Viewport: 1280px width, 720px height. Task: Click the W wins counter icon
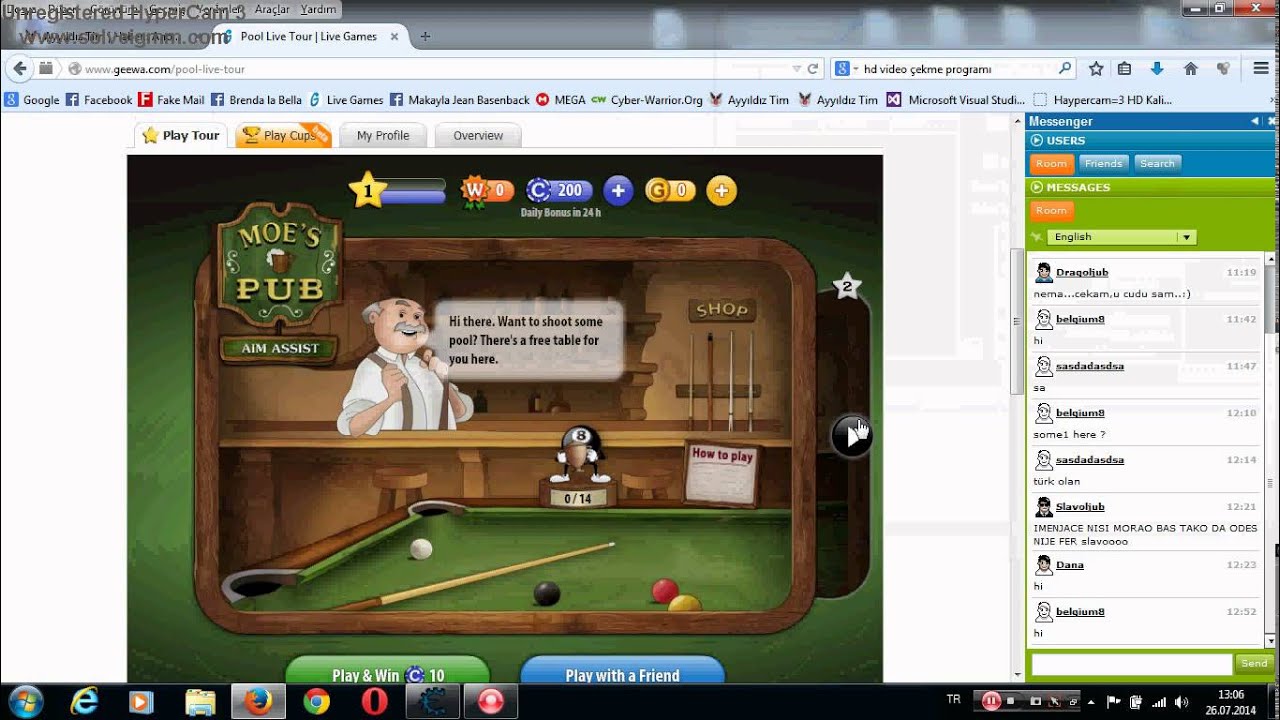(475, 190)
